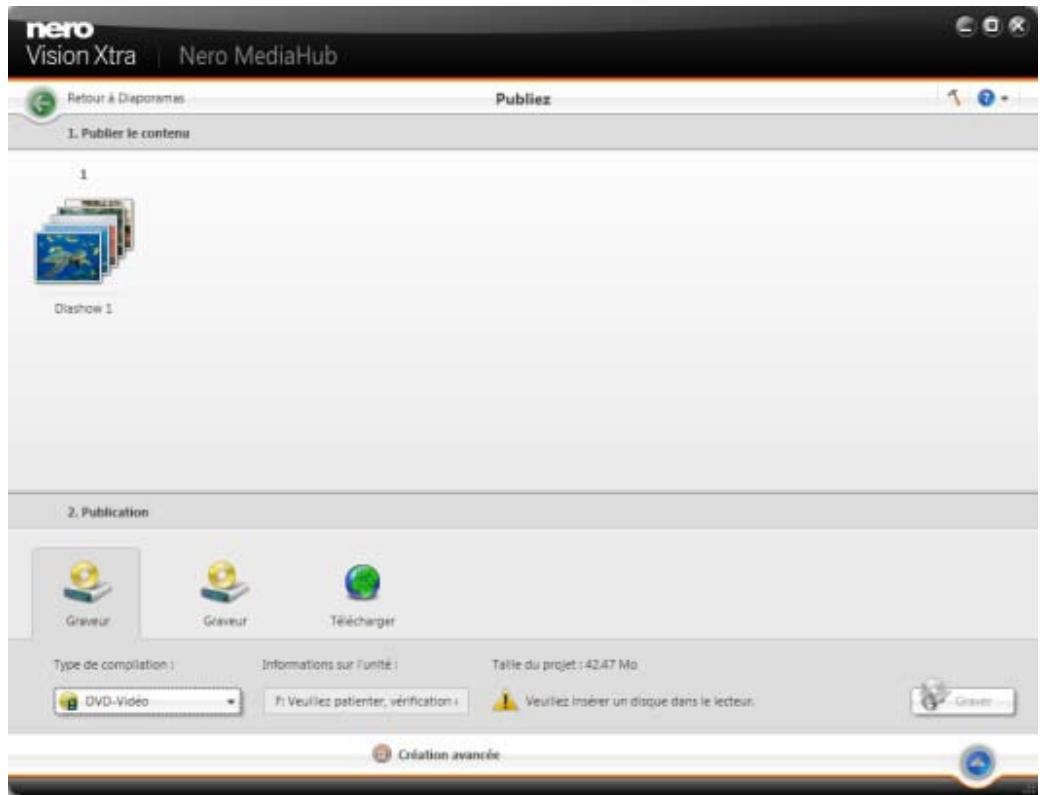Click the Publiez title

[x=523, y=99]
